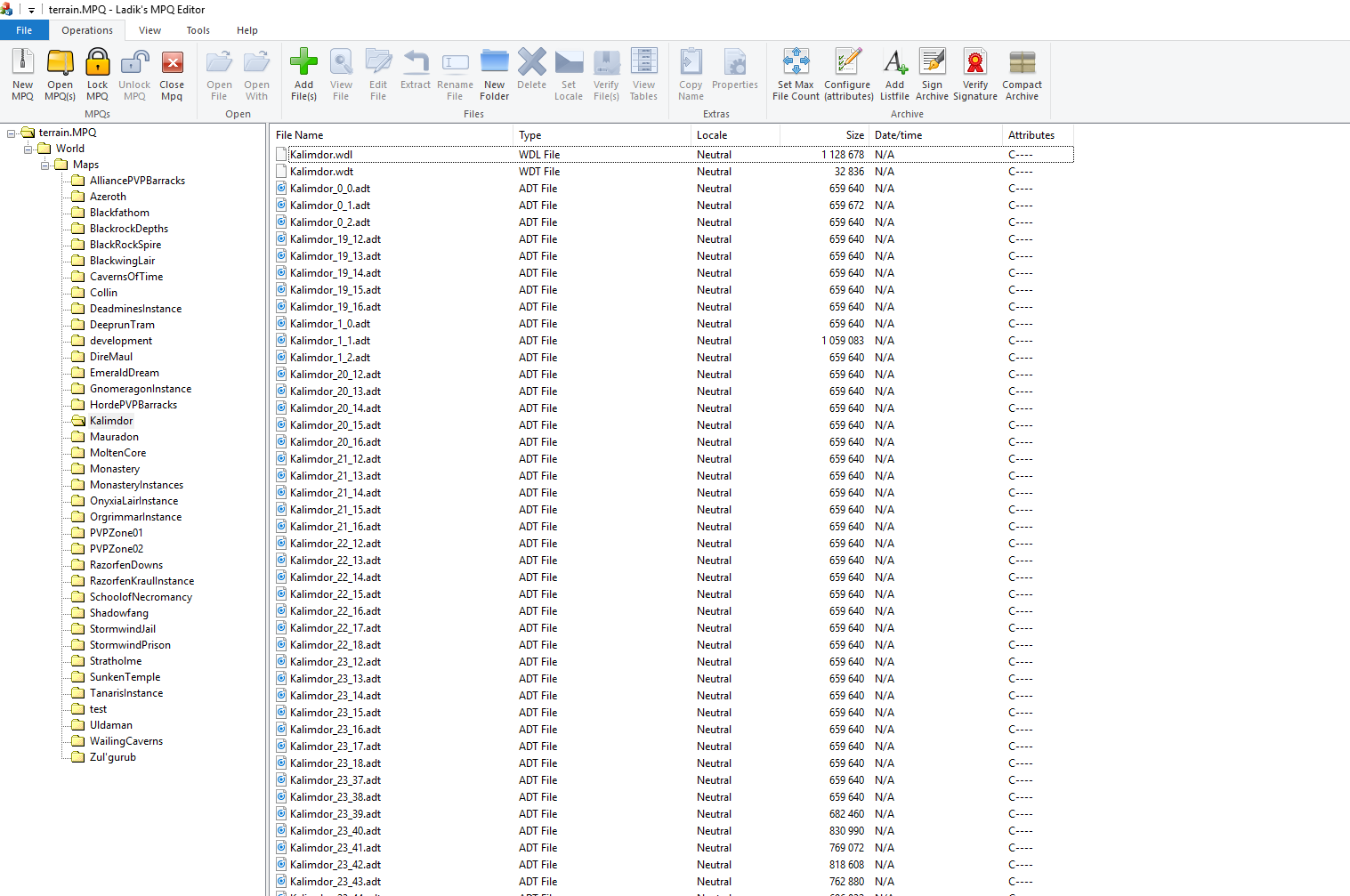Select the Kalimdor_23_43.adt file

point(335,882)
